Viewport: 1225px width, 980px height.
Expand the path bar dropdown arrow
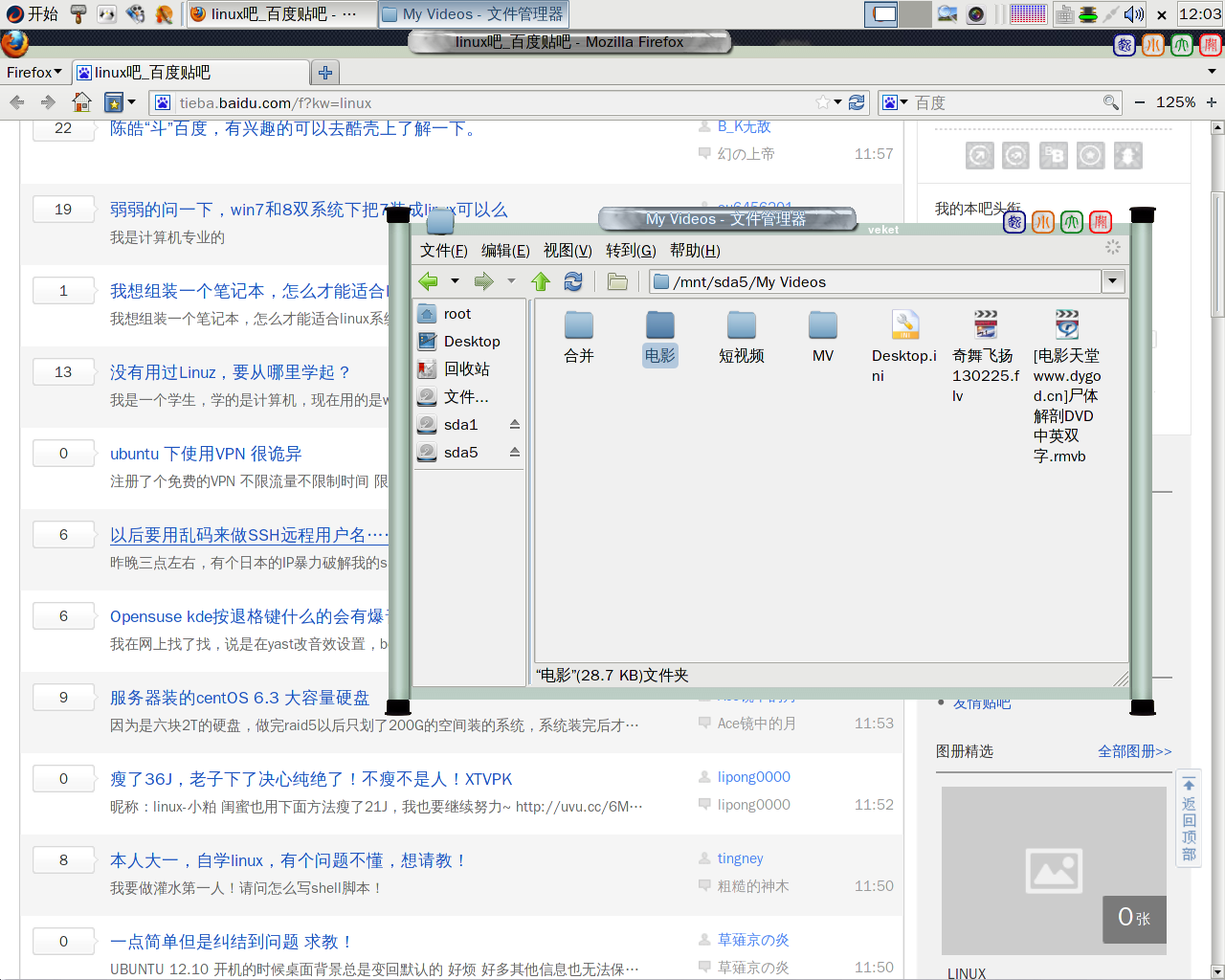[1112, 281]
